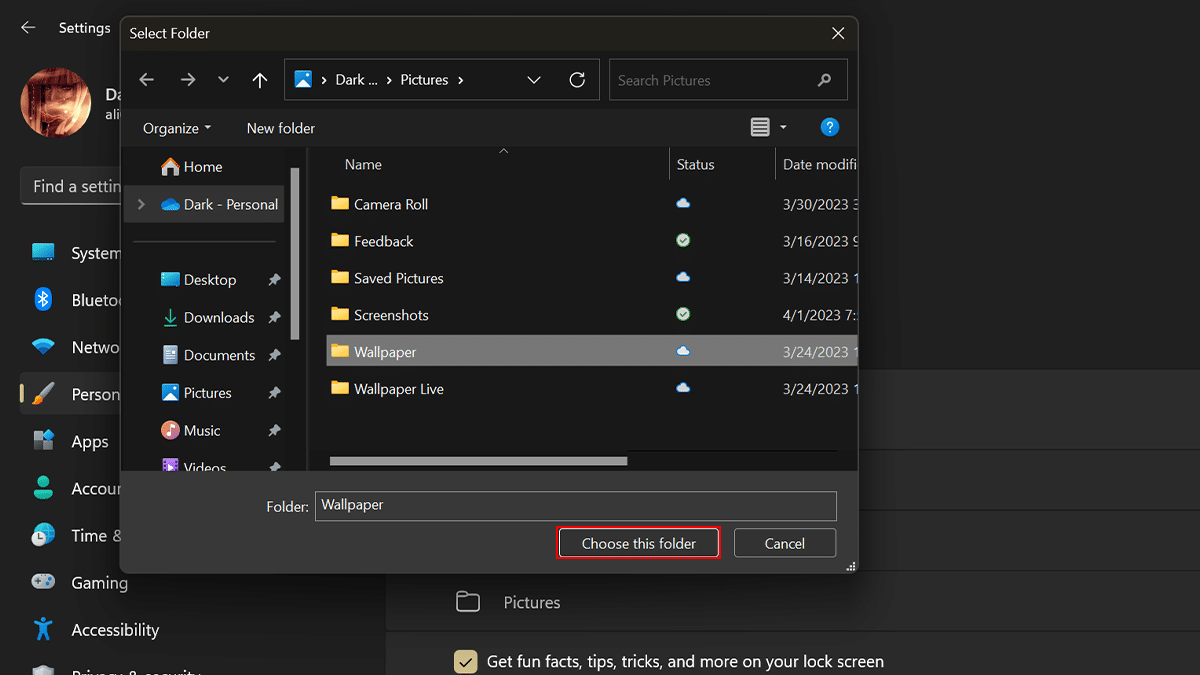Click the horizontal scrollbar in file list
Image resolution: width=1200 pixels, height=675 pixels.
(x=478, y=461)
